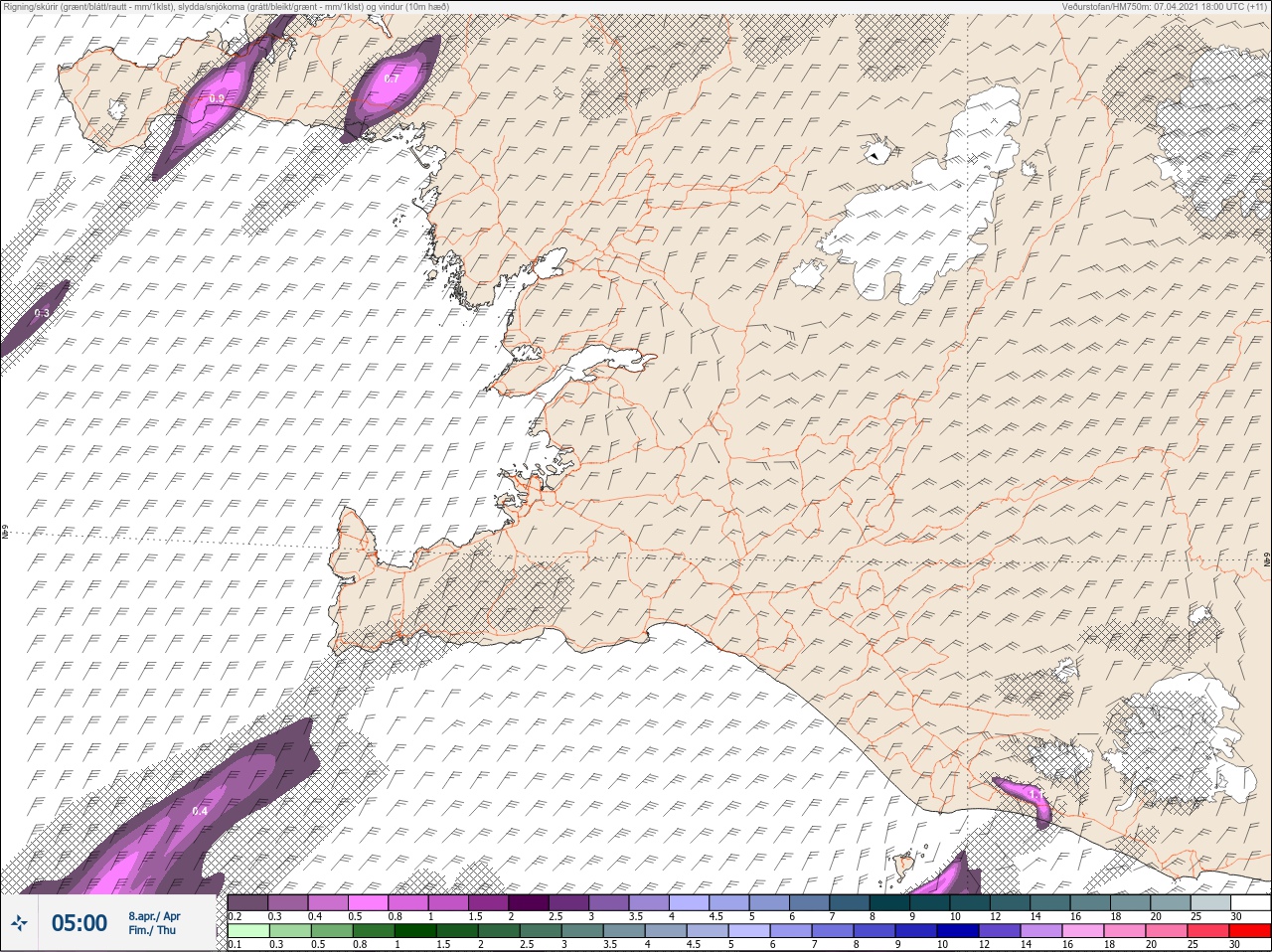Screen dimensions: 1272x952
Task: Pick the palest green swatch starting the lower scale
Action: tap(247, 931)
